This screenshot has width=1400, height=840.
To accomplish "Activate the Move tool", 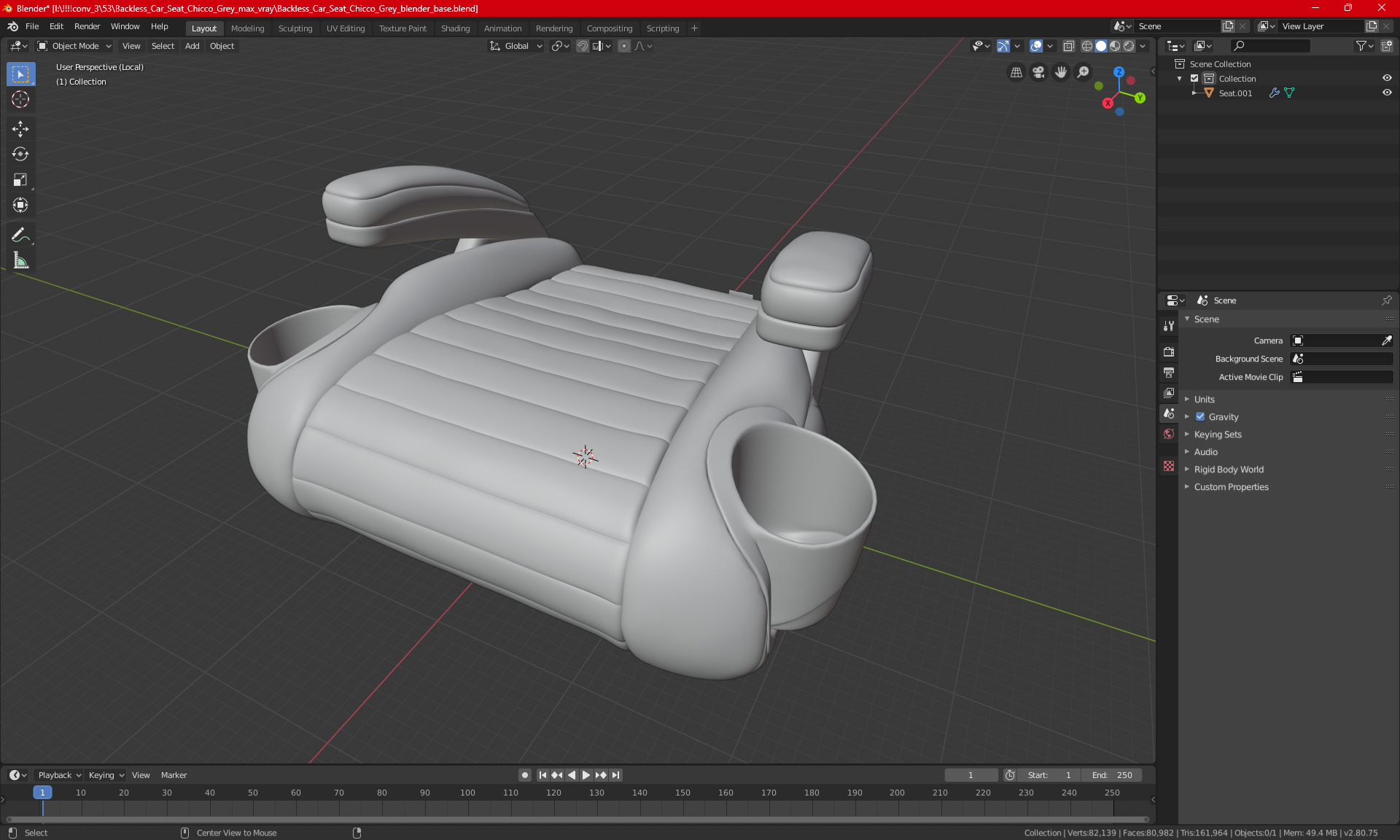I will coord(20,129).
